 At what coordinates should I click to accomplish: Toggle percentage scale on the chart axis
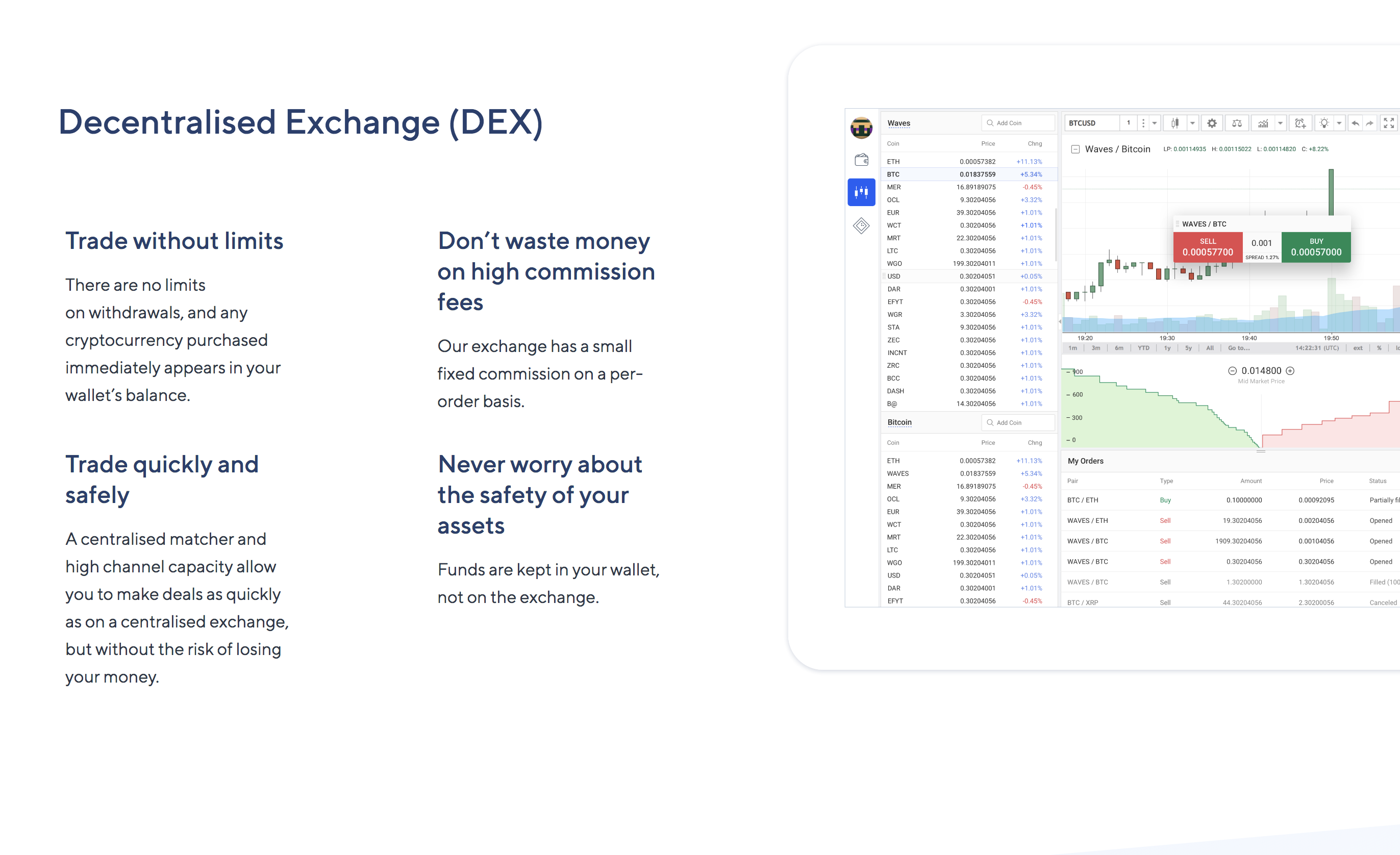pyautogui.click(x=1379, y=348)
